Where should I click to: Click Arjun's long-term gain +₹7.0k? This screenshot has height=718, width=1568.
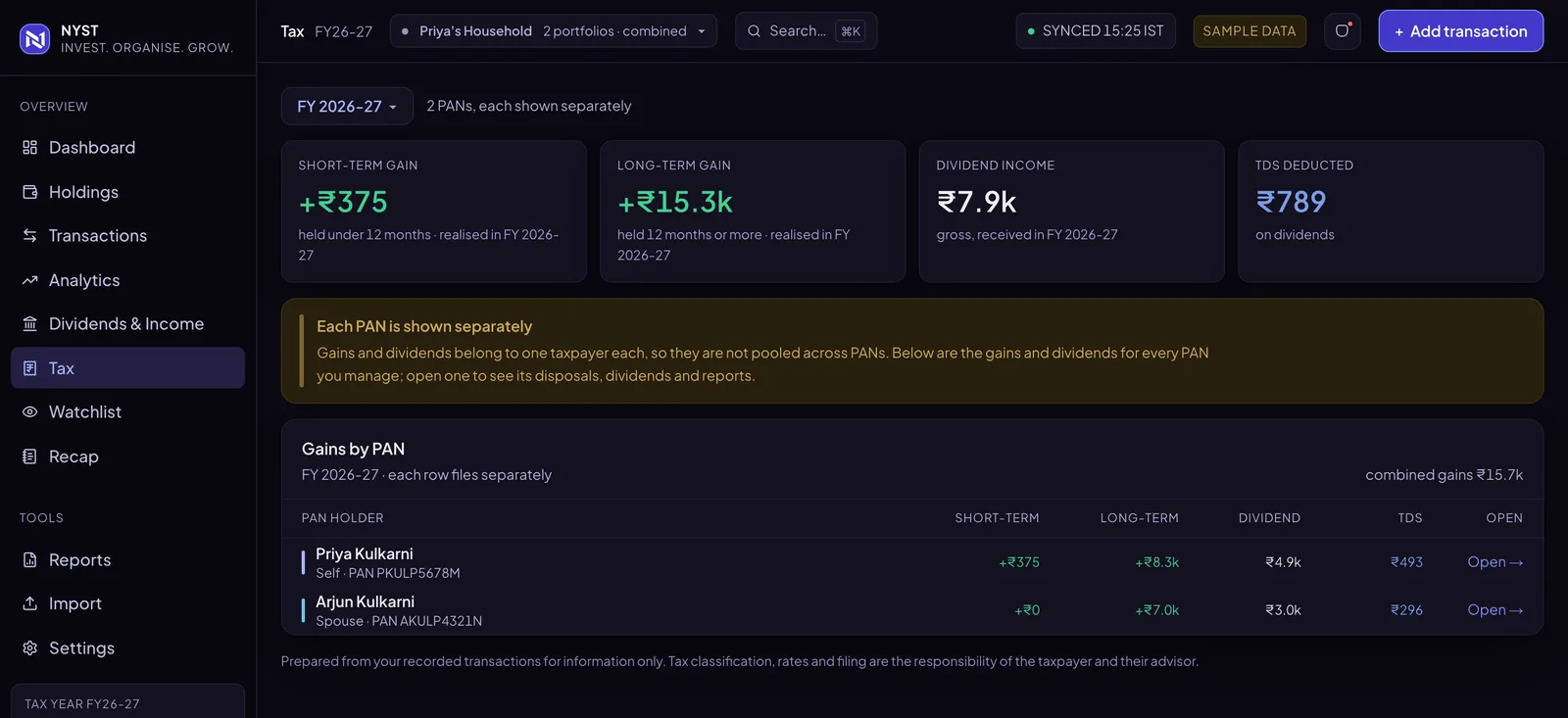tap(1157, 610)
